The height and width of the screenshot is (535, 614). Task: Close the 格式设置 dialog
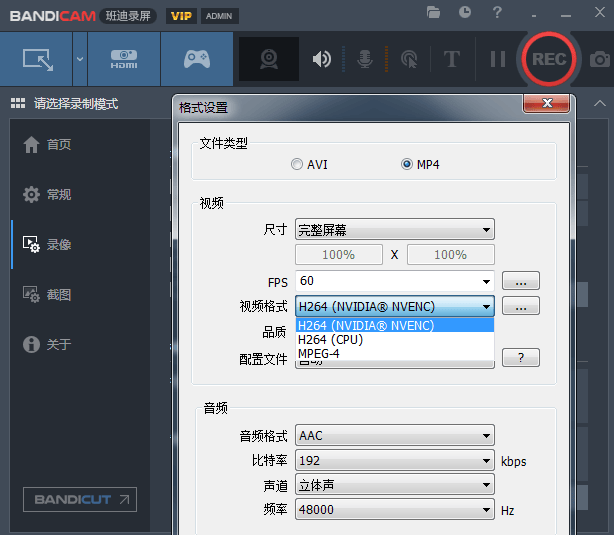pos(546,103)
